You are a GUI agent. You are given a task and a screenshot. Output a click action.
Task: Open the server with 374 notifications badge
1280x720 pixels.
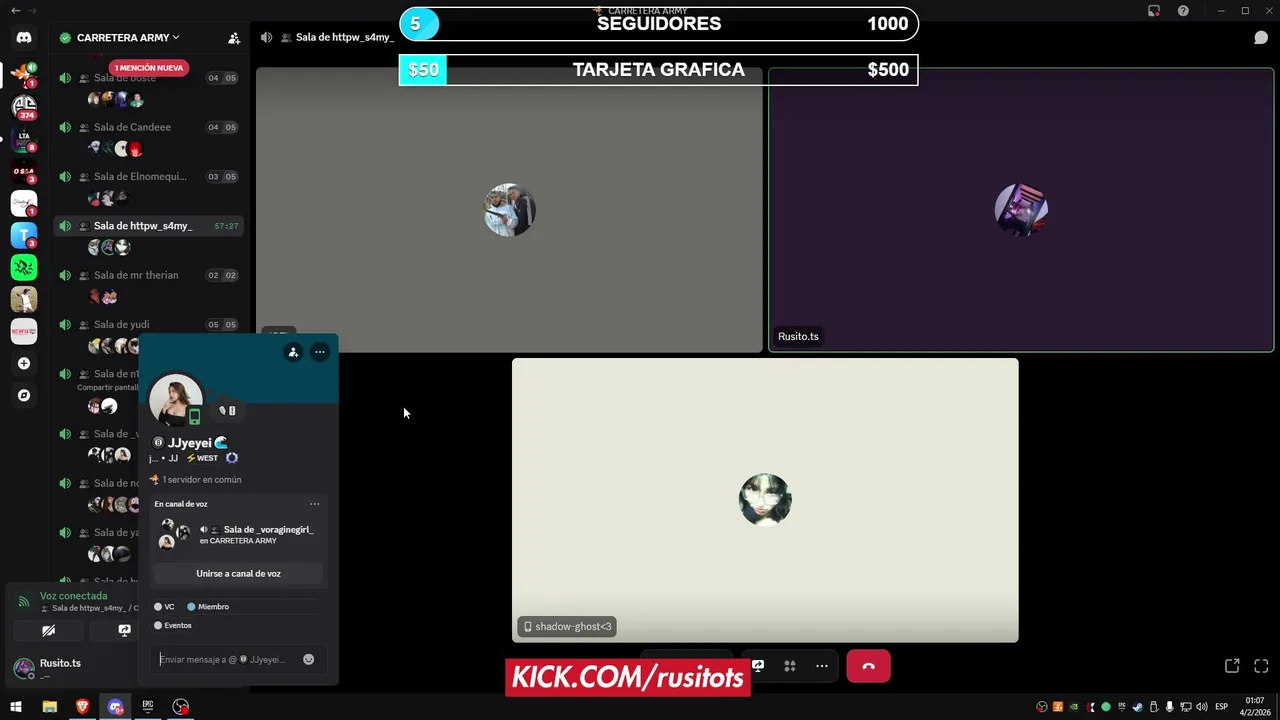(x=24, y=106)
